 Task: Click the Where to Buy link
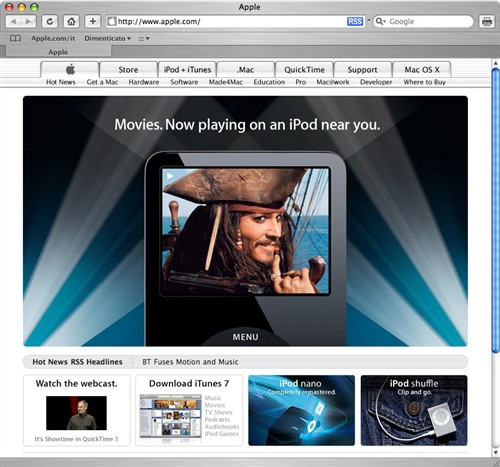point(424,82)
